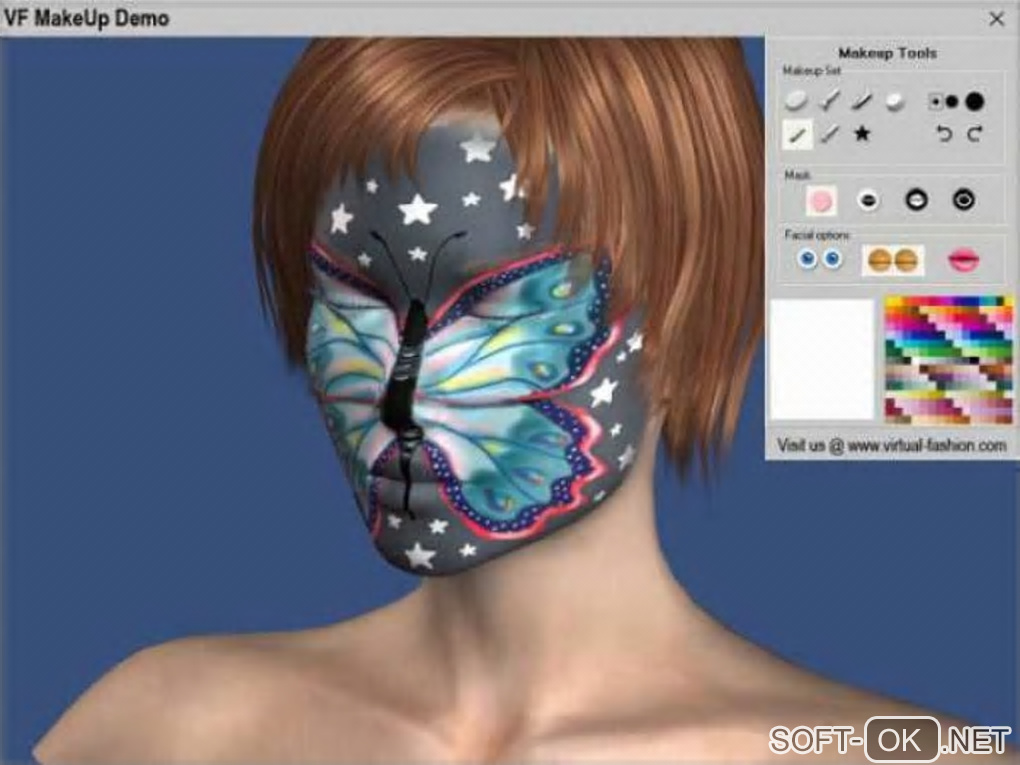The image size is (1020, 765).
Task: Select the star stamp tool
Action: 862,134
